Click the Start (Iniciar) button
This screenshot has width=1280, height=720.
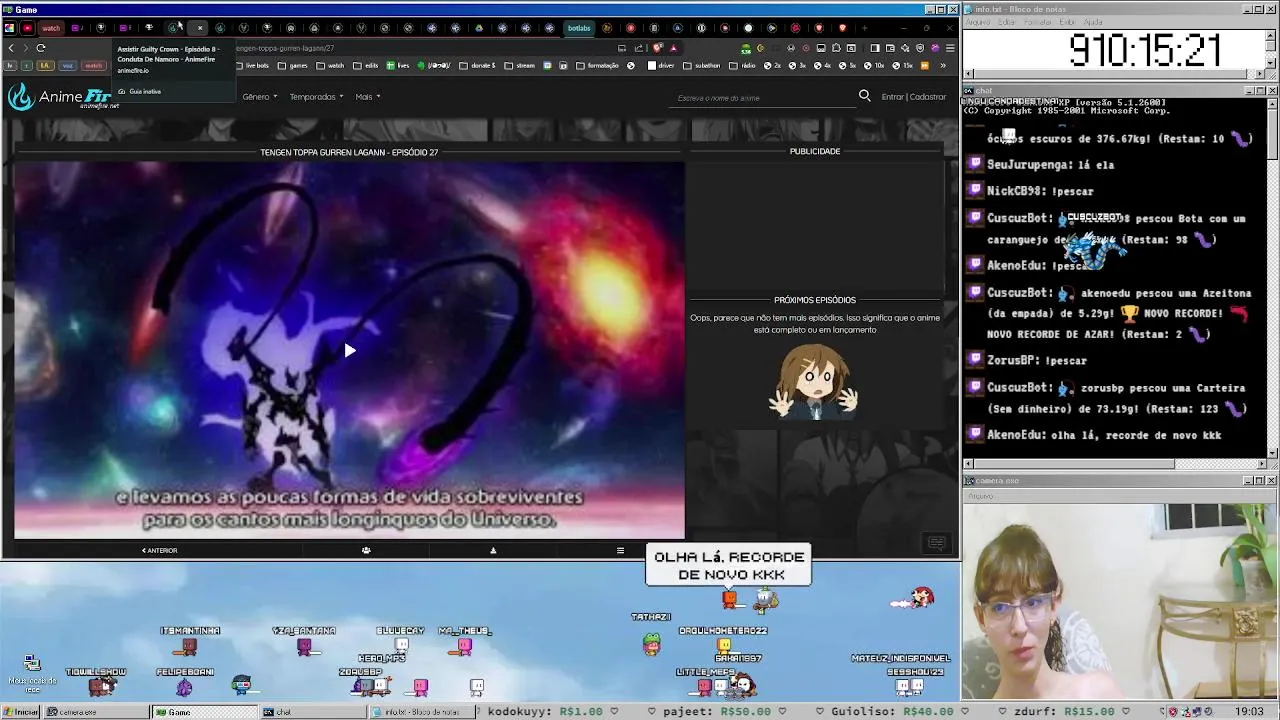[21, 712]
